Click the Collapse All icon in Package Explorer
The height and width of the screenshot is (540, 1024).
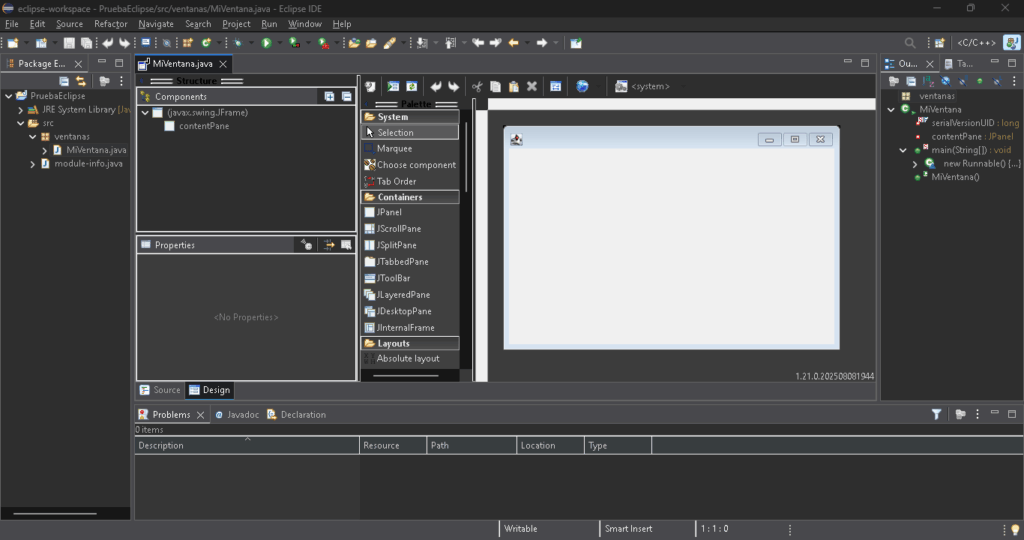coord(64,81)
